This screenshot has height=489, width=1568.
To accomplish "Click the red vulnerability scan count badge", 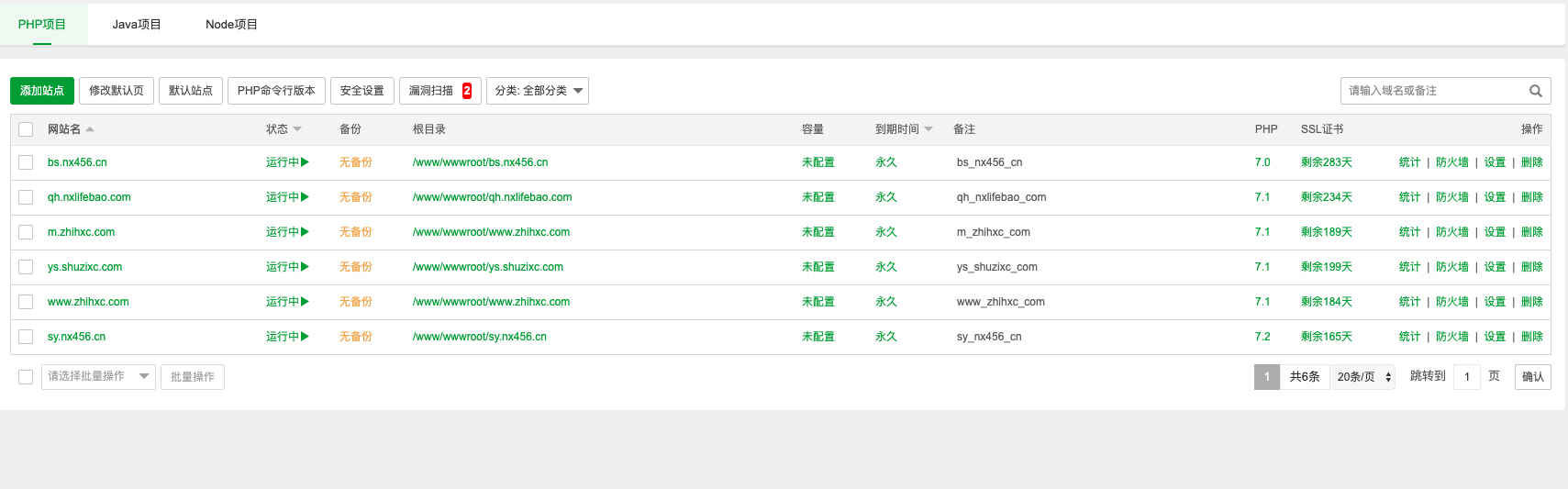I will [467, 91].
